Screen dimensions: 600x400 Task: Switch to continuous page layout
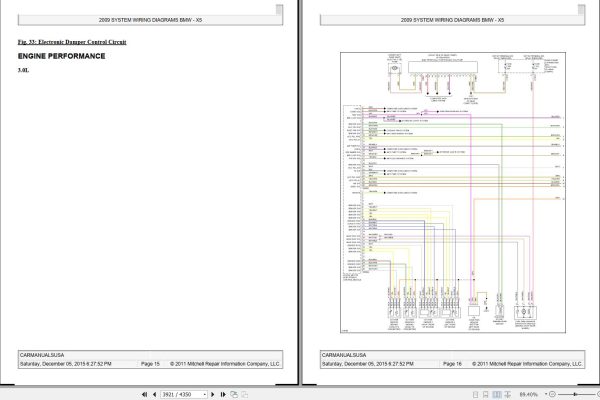486,394
